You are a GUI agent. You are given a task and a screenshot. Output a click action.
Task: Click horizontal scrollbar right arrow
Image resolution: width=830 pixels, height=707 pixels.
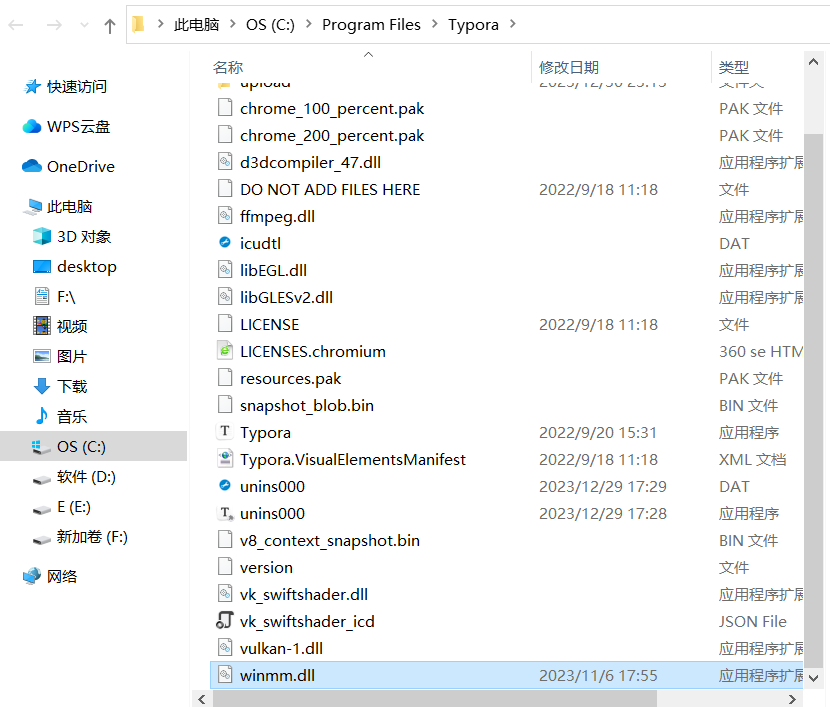click(792, 699)
